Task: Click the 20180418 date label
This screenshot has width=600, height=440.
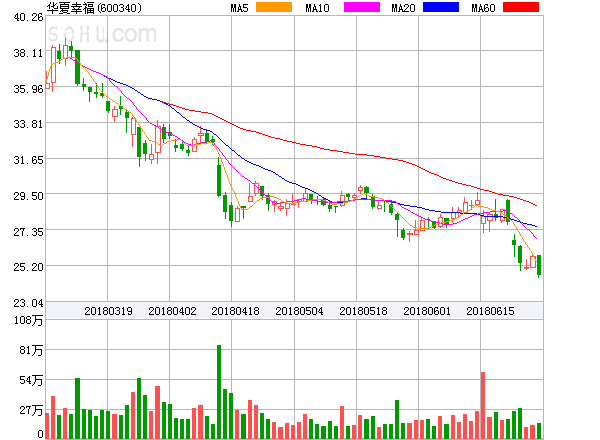Action: [x=235, y=311]
